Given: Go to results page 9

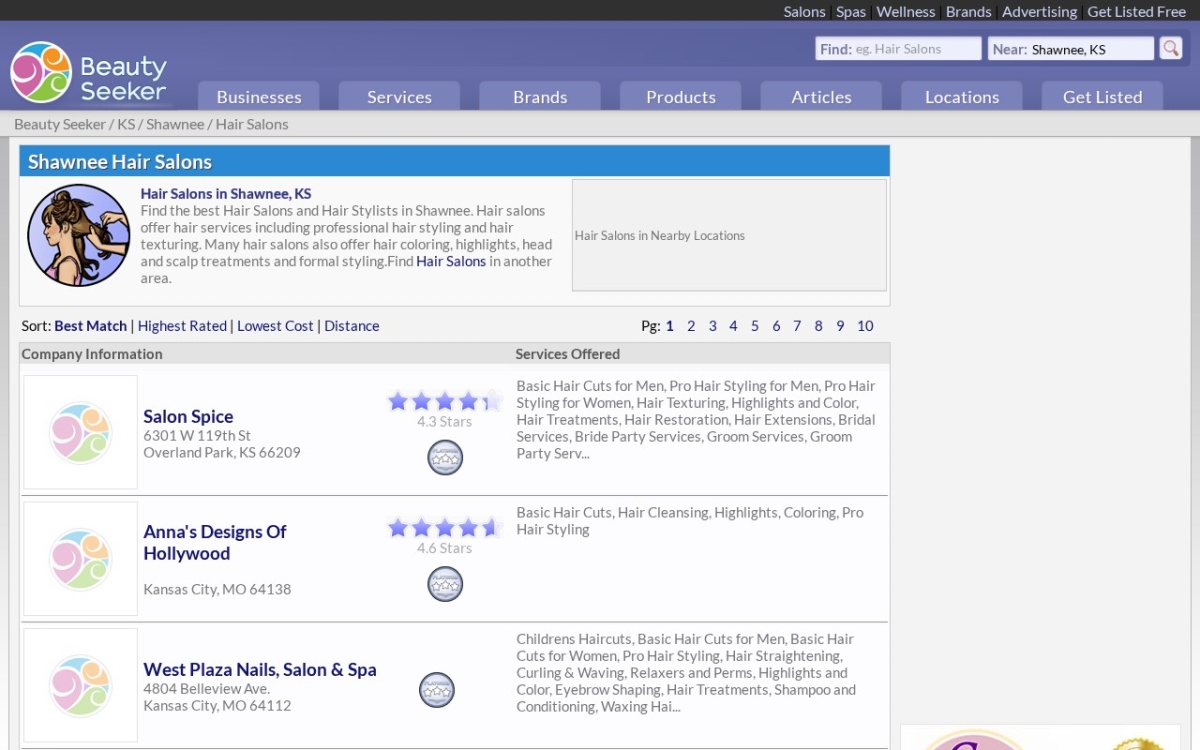Looking at the screenshot, I should [840, 326].
